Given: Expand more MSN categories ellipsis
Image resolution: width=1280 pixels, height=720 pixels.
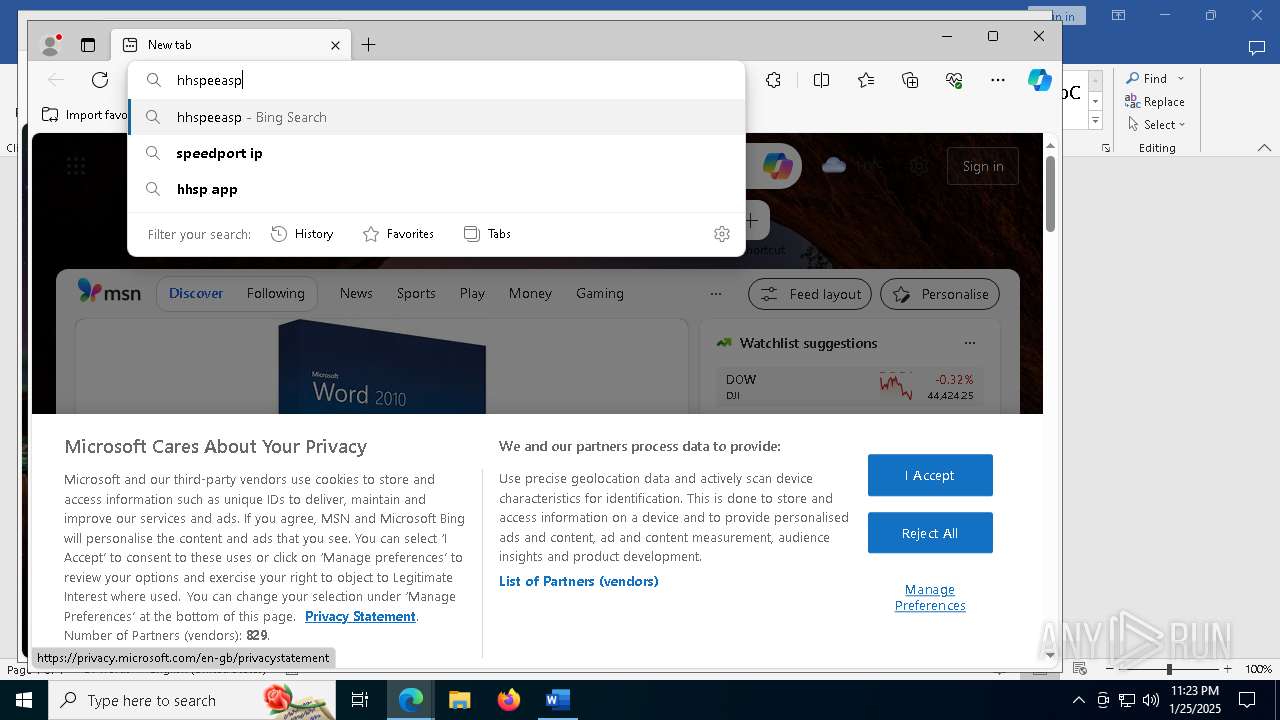Looking at the screenshot, I should coord(715,294).
